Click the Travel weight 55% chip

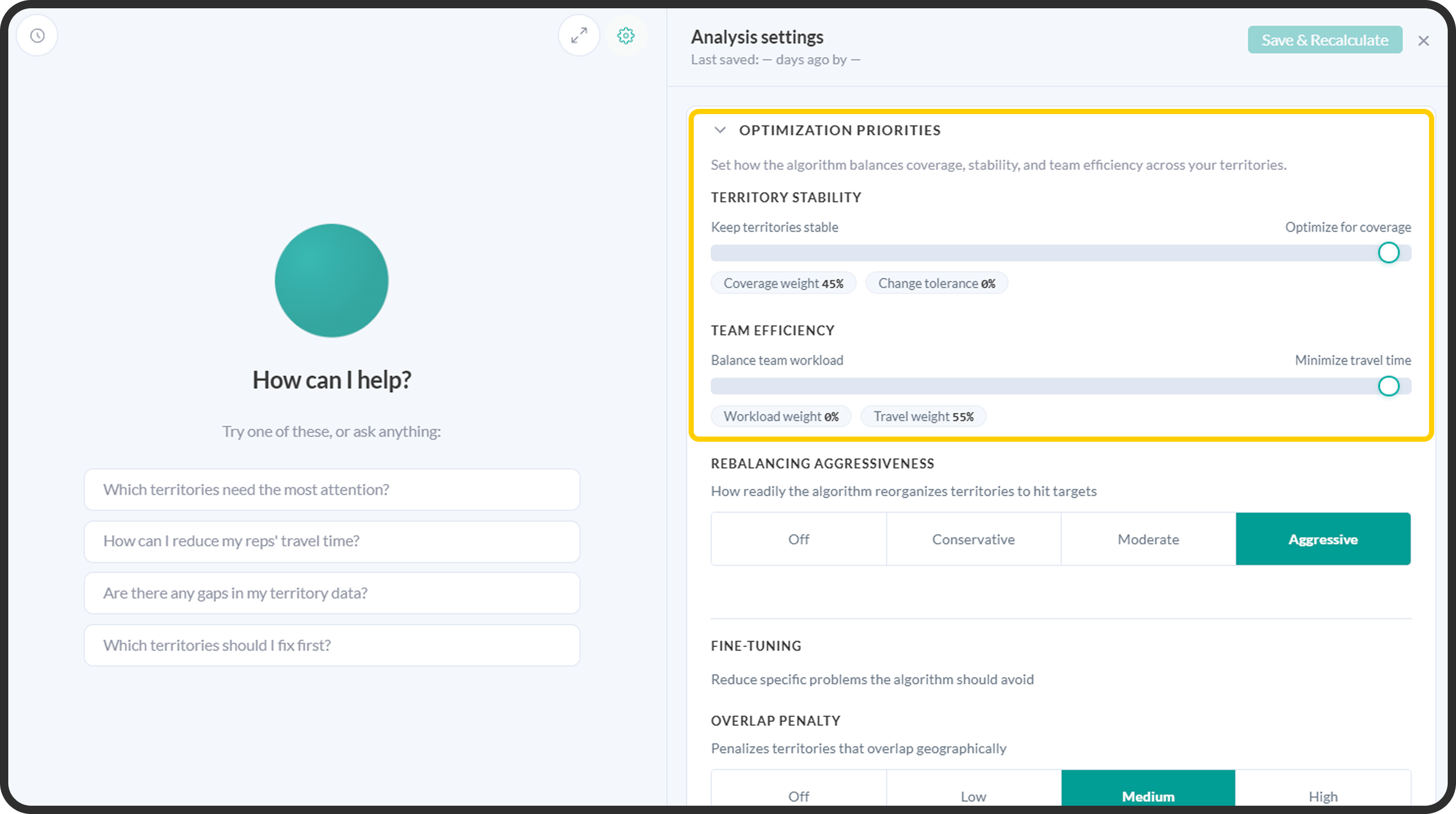click(x=923, y=417)
